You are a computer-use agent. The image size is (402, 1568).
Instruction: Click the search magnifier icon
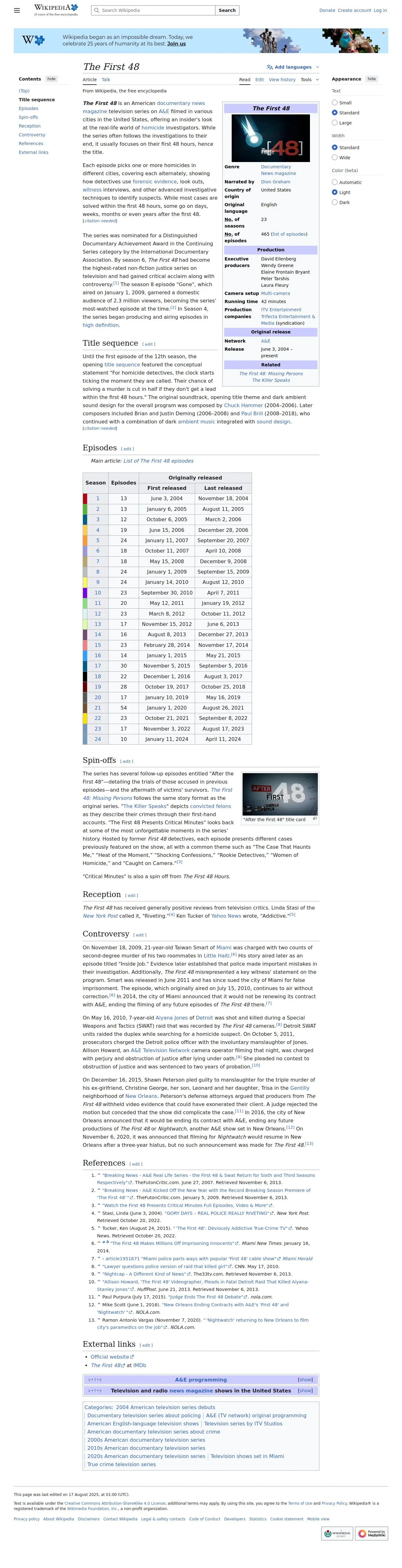(97, 10)
